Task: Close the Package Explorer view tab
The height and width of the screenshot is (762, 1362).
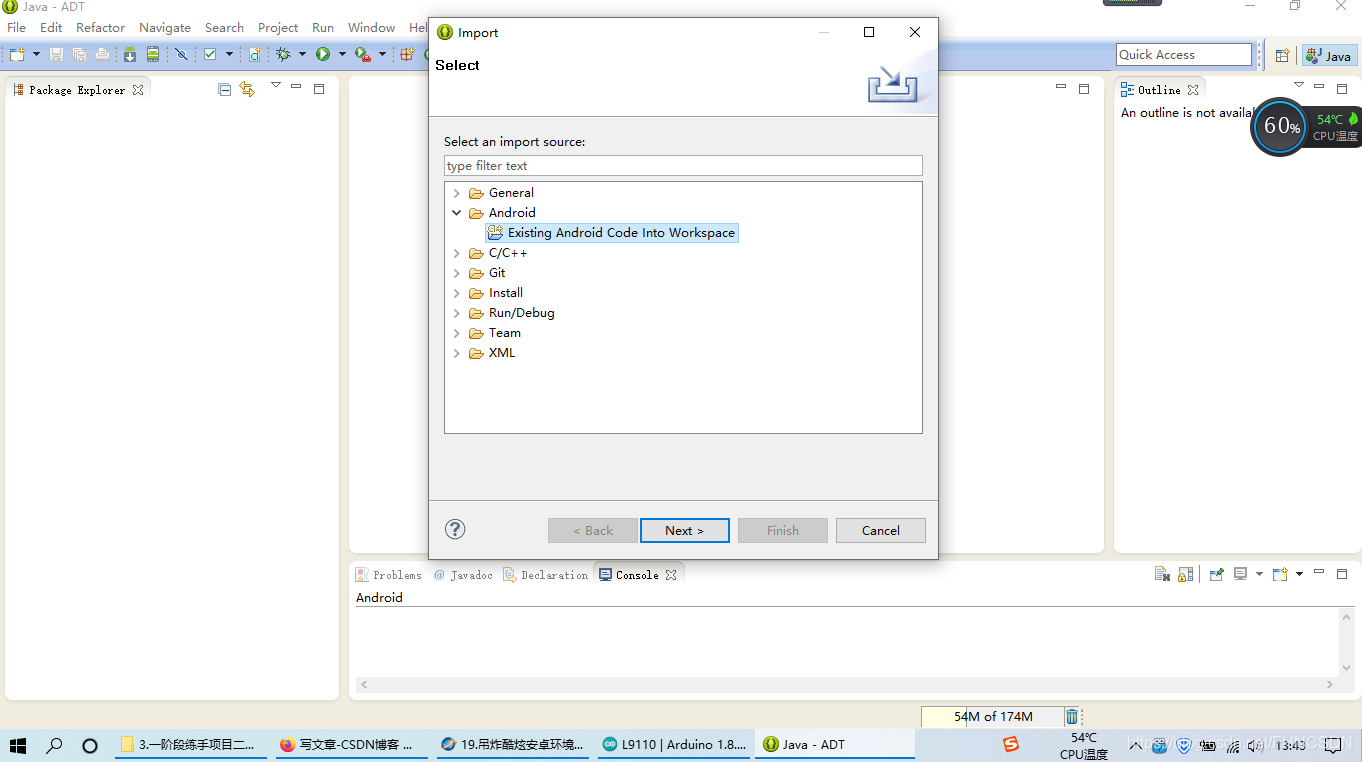Action: pos(138,89)
